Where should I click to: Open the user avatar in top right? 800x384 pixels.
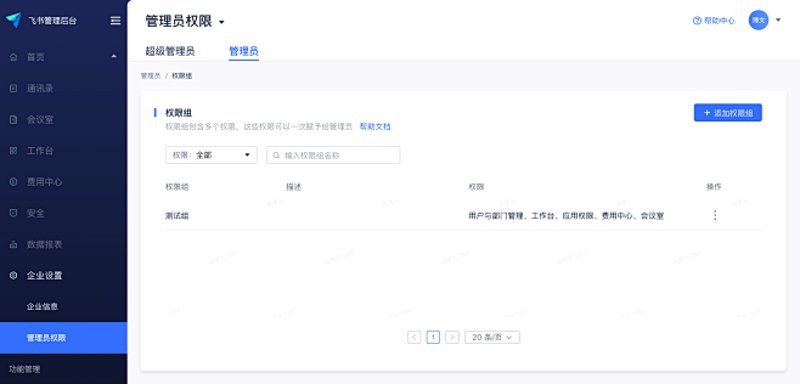click(758, 20)
